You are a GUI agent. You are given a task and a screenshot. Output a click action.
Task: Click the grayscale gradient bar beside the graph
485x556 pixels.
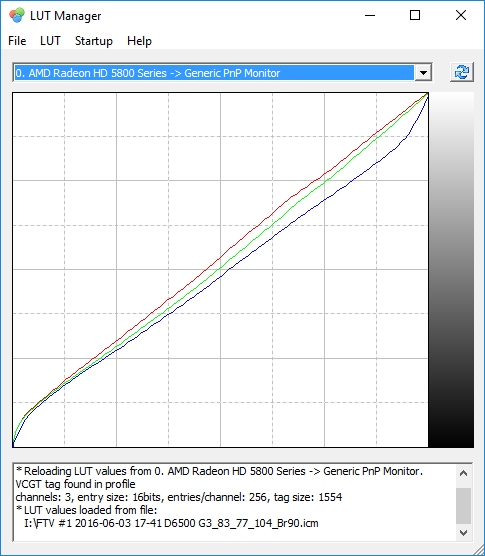click(451, 270)
